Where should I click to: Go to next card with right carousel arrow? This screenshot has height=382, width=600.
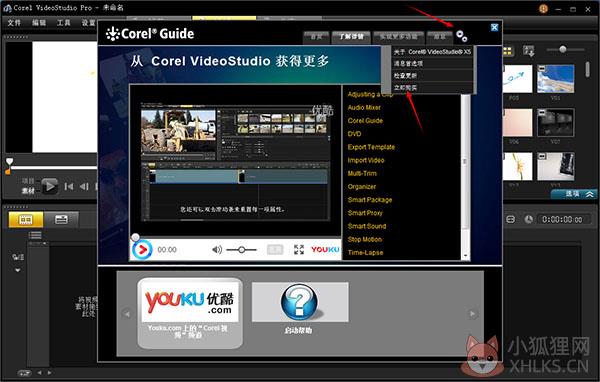pos(473,314)
